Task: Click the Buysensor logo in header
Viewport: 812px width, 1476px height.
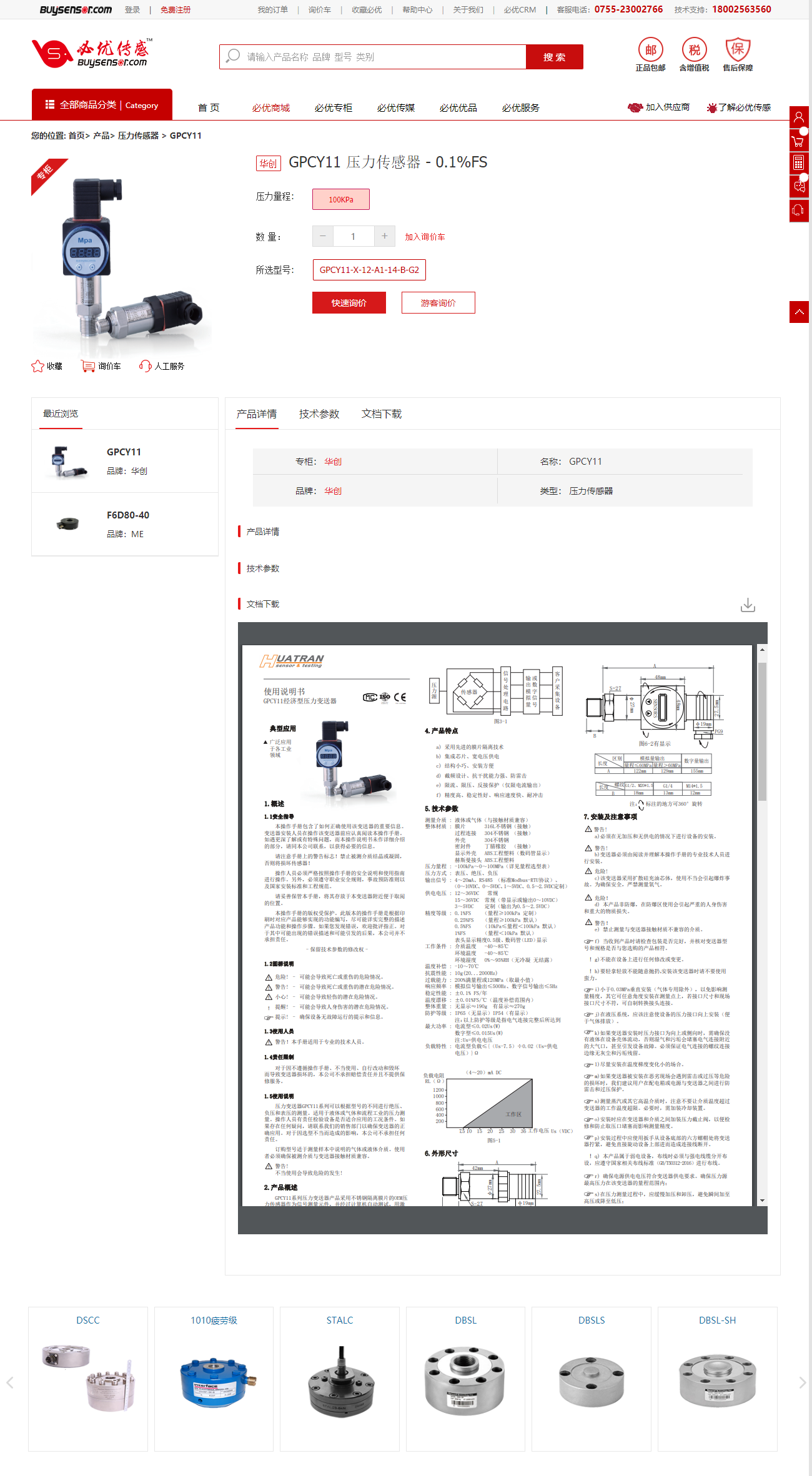Action: click(92, 54)
